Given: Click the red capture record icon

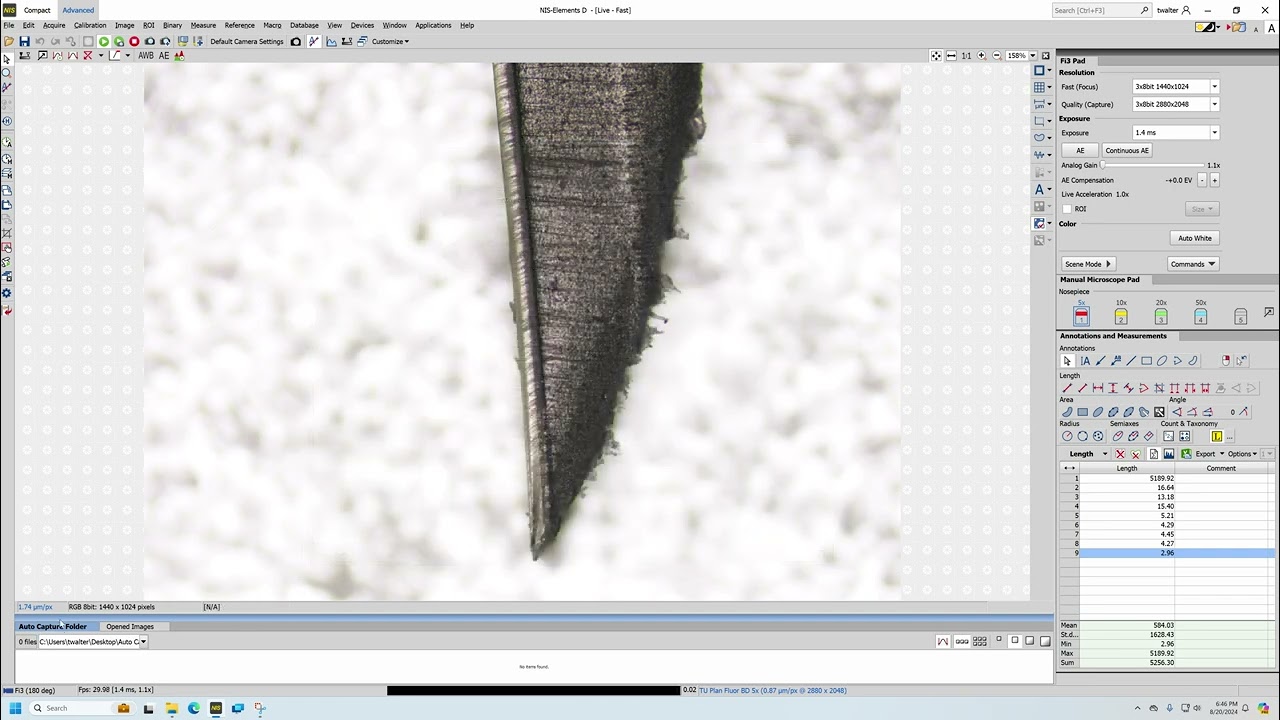Looking at the screenshot, I should (x=134, y=42).
